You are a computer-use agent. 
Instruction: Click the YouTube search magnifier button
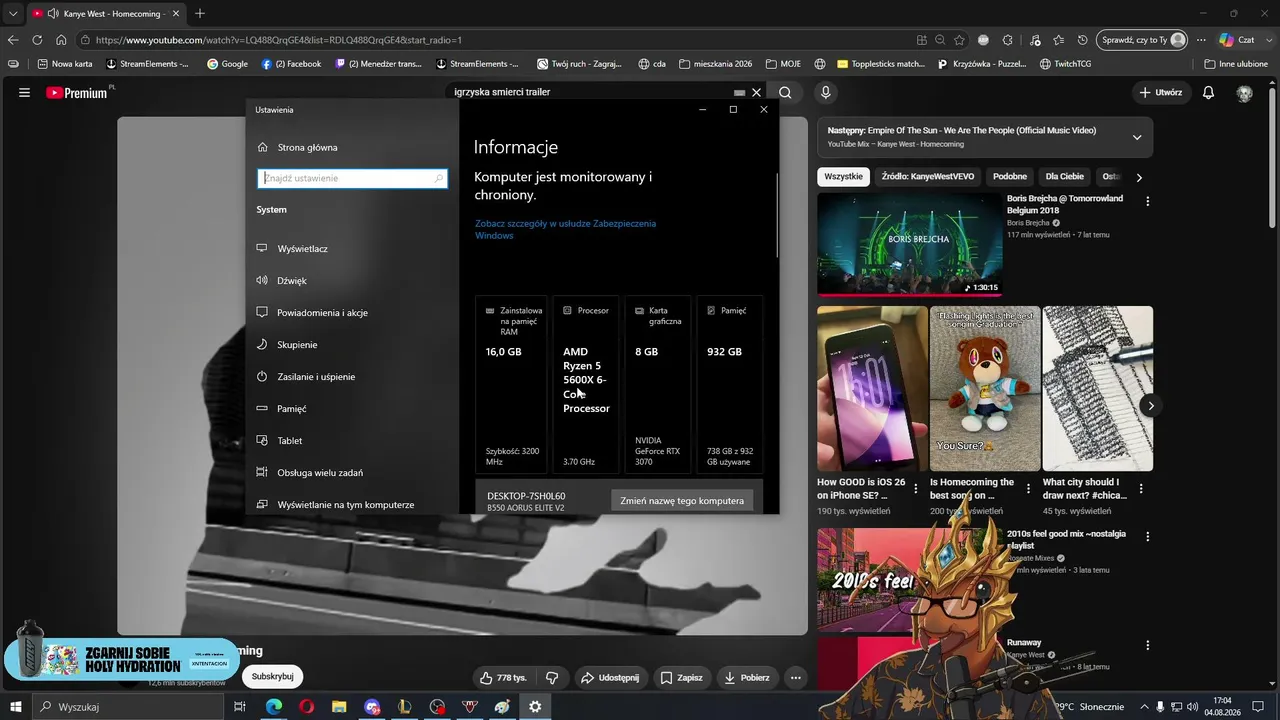[x=785, y=93]
